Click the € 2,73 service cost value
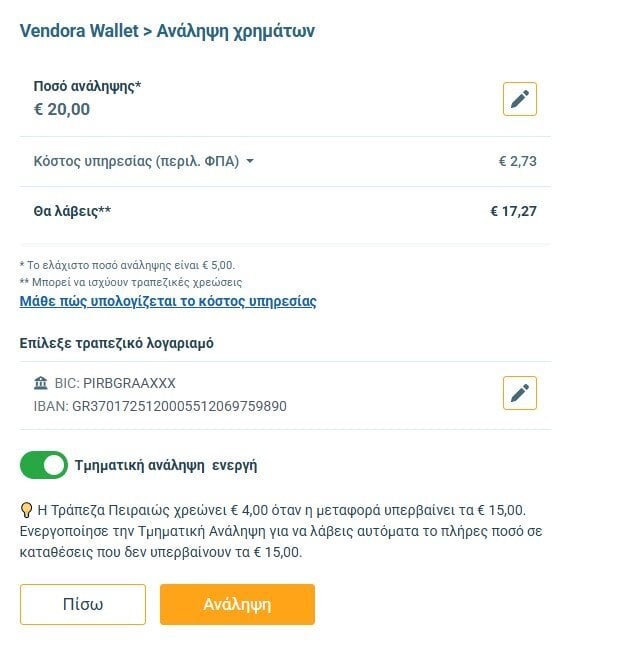This screenshot has width=635, height=662. (x=518, y=161)
